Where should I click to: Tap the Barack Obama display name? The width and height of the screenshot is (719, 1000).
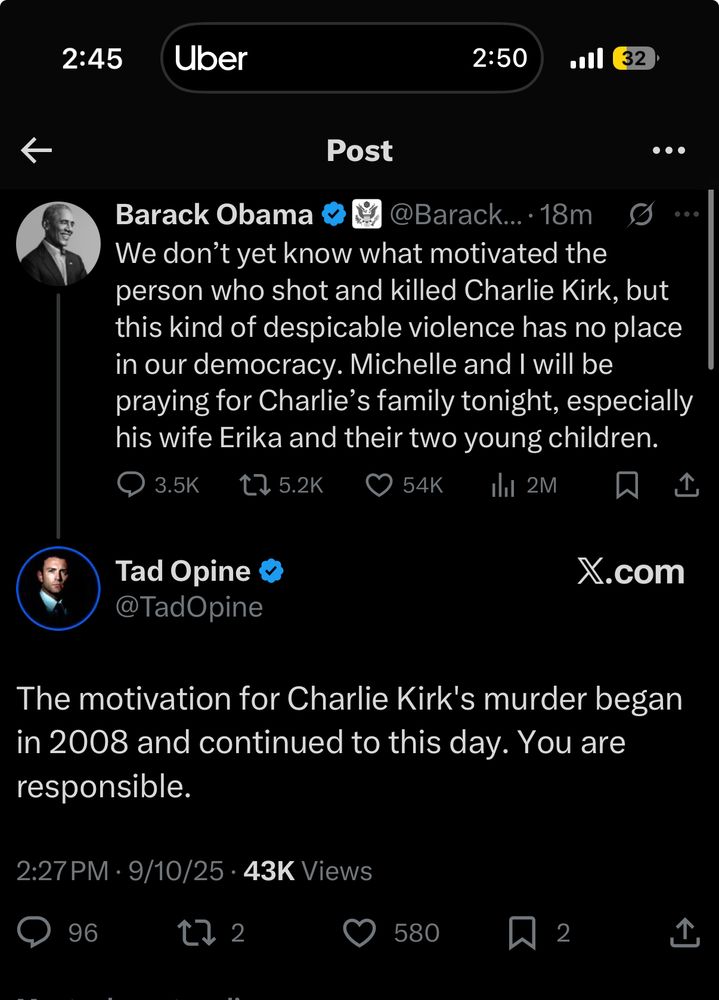214,215
